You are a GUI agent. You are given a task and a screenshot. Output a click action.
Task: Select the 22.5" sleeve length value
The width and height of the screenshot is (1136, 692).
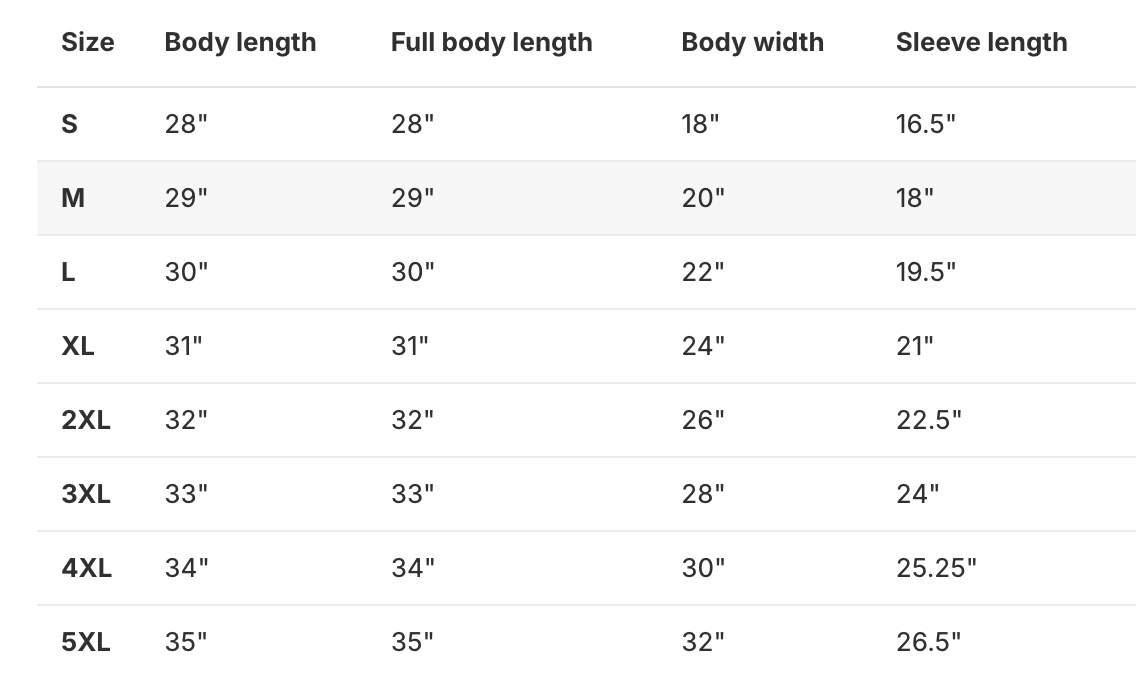pyautogui.click(x=928, y=420)
